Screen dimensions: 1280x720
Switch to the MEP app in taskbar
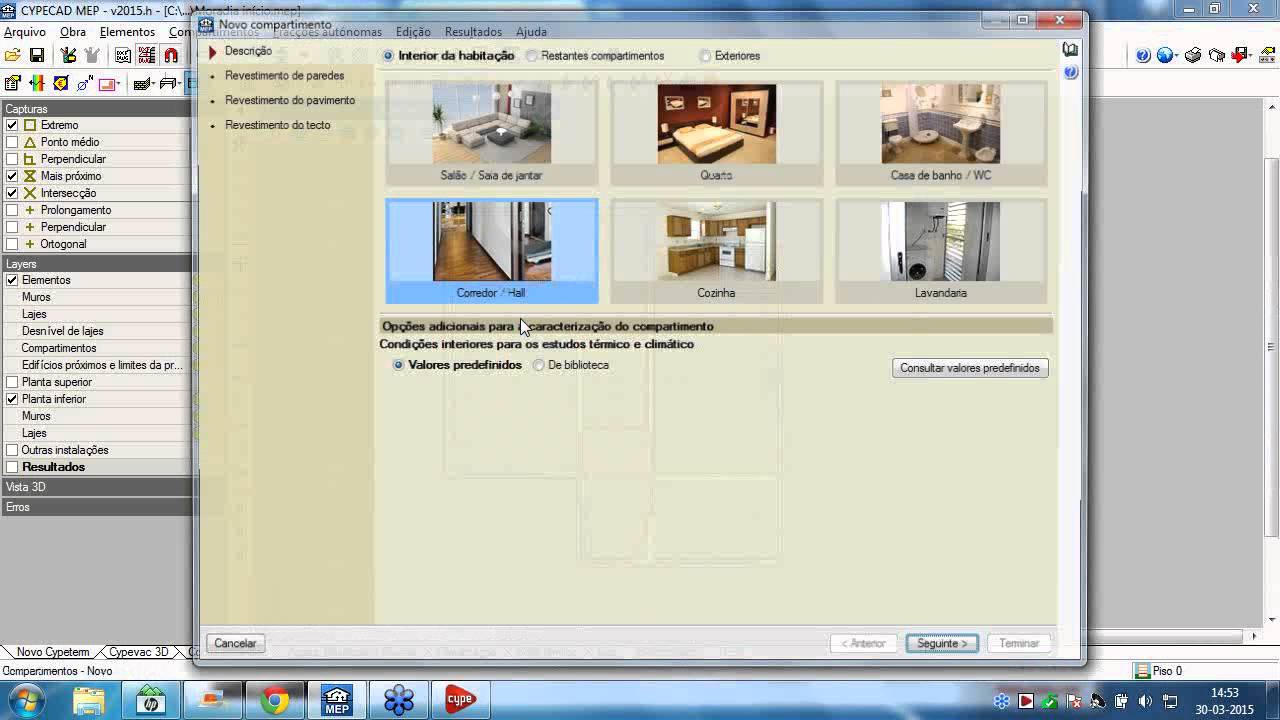(337, 700)
